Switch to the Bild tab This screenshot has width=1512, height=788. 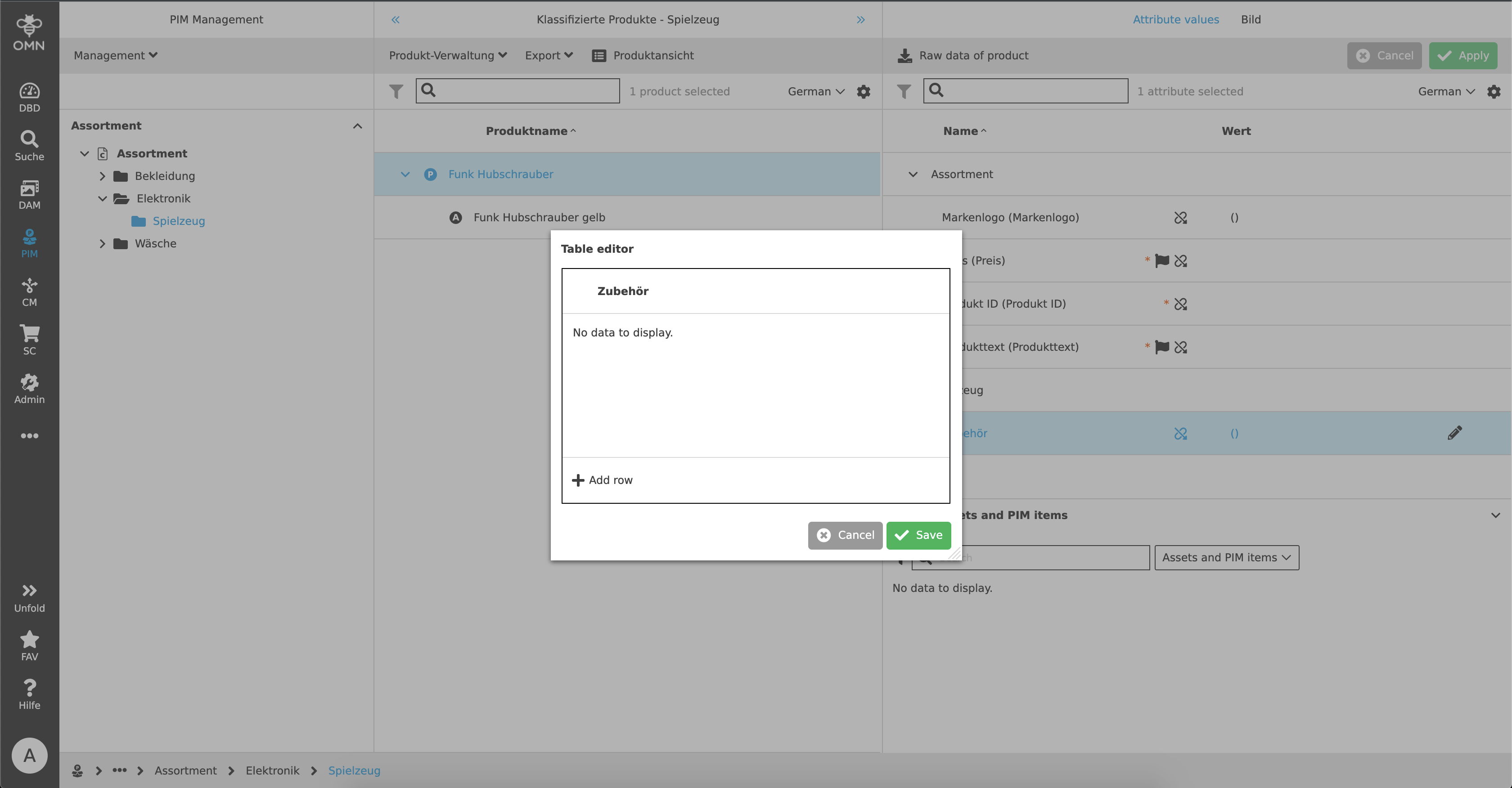[1251, 19]
